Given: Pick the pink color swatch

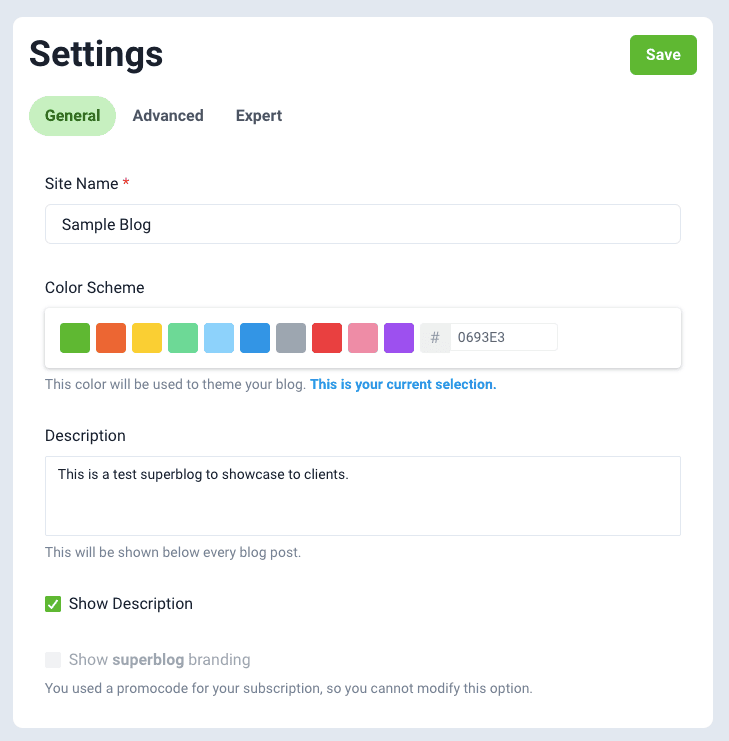Looking at the screenshot, I should point(363,338).
